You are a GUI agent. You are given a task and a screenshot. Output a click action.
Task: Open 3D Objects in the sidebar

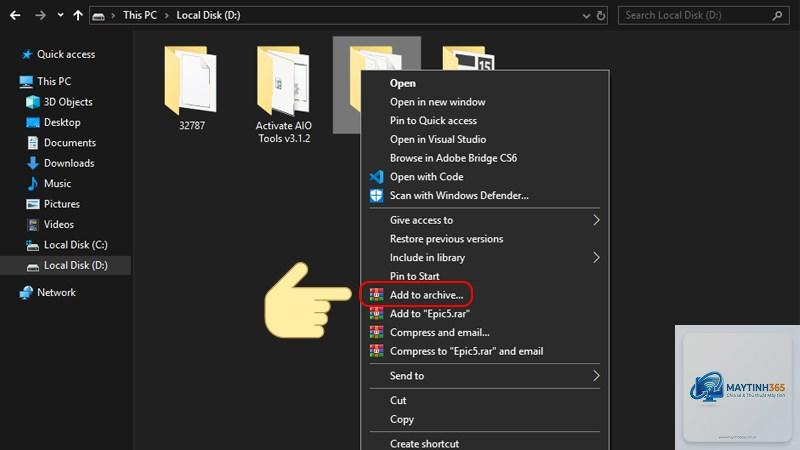click(x=59, y=102)
